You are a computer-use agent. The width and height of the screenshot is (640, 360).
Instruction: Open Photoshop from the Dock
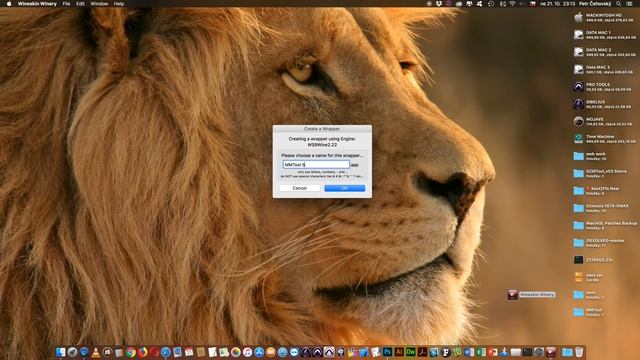coord(387,352)
